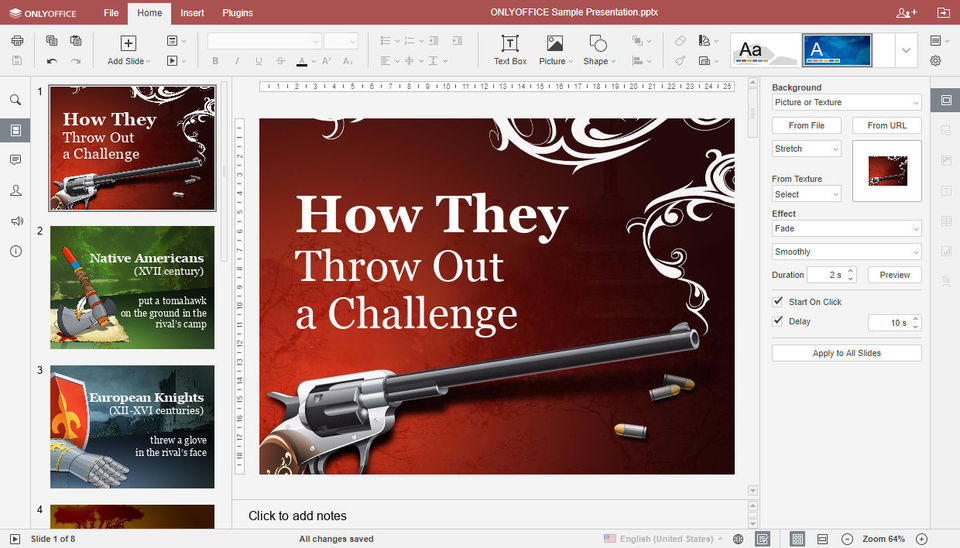Image resolution: width=960 pixels, height=548 pixels.
Task: Open the Plugins tab
Action: [237, 13]
